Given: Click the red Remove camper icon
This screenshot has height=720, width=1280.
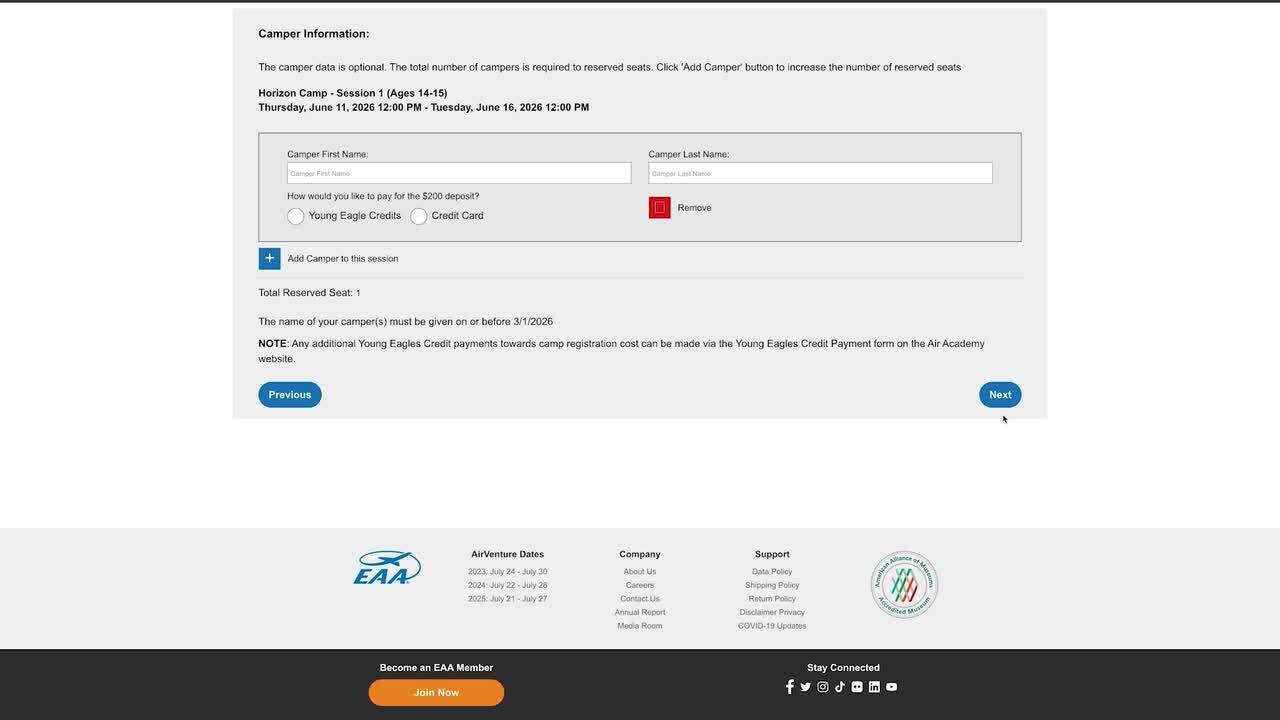Looking at the screenshot, I should (659, 207).
